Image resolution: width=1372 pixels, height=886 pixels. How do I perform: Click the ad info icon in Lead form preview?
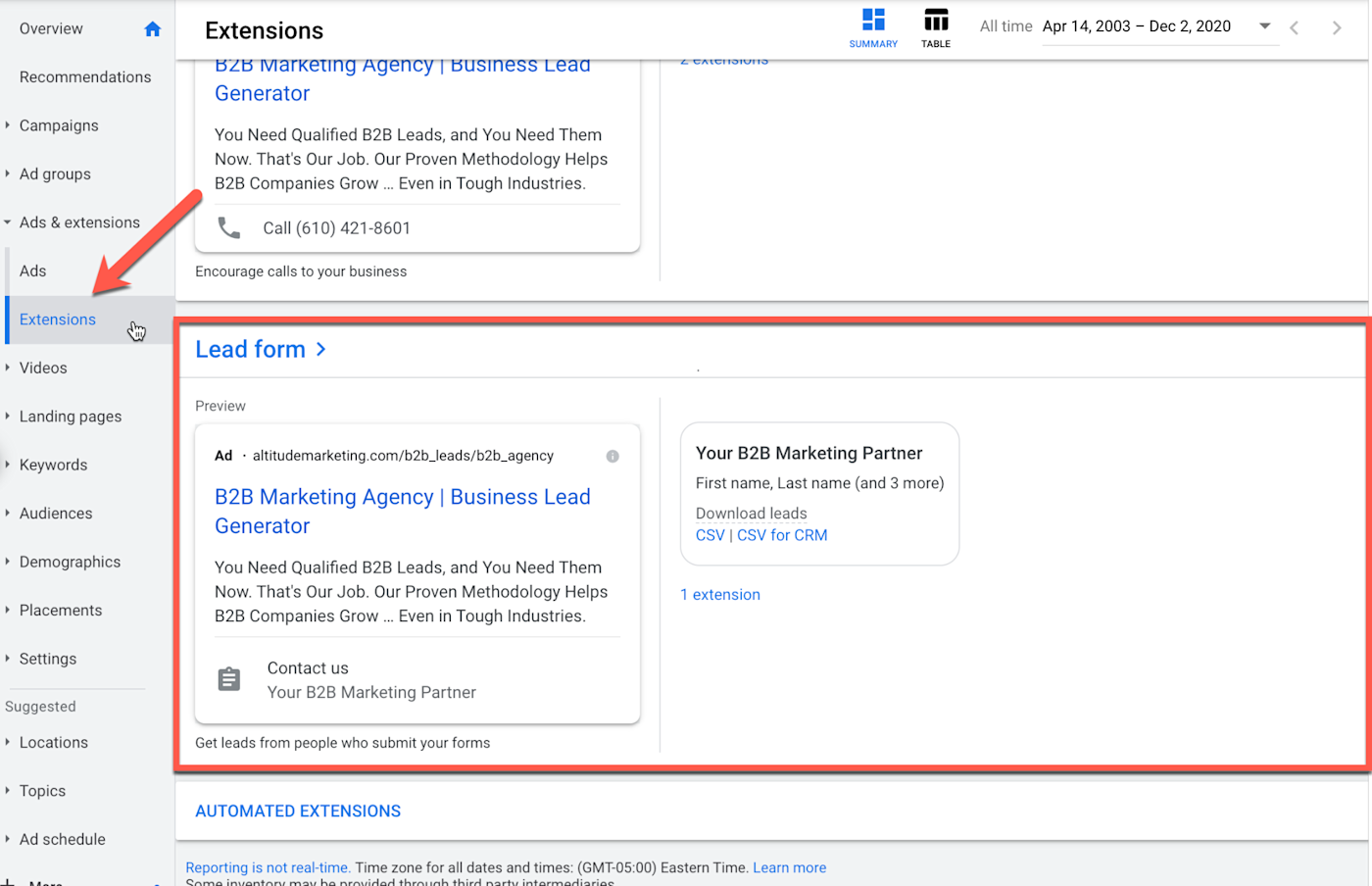click(612, 456)
